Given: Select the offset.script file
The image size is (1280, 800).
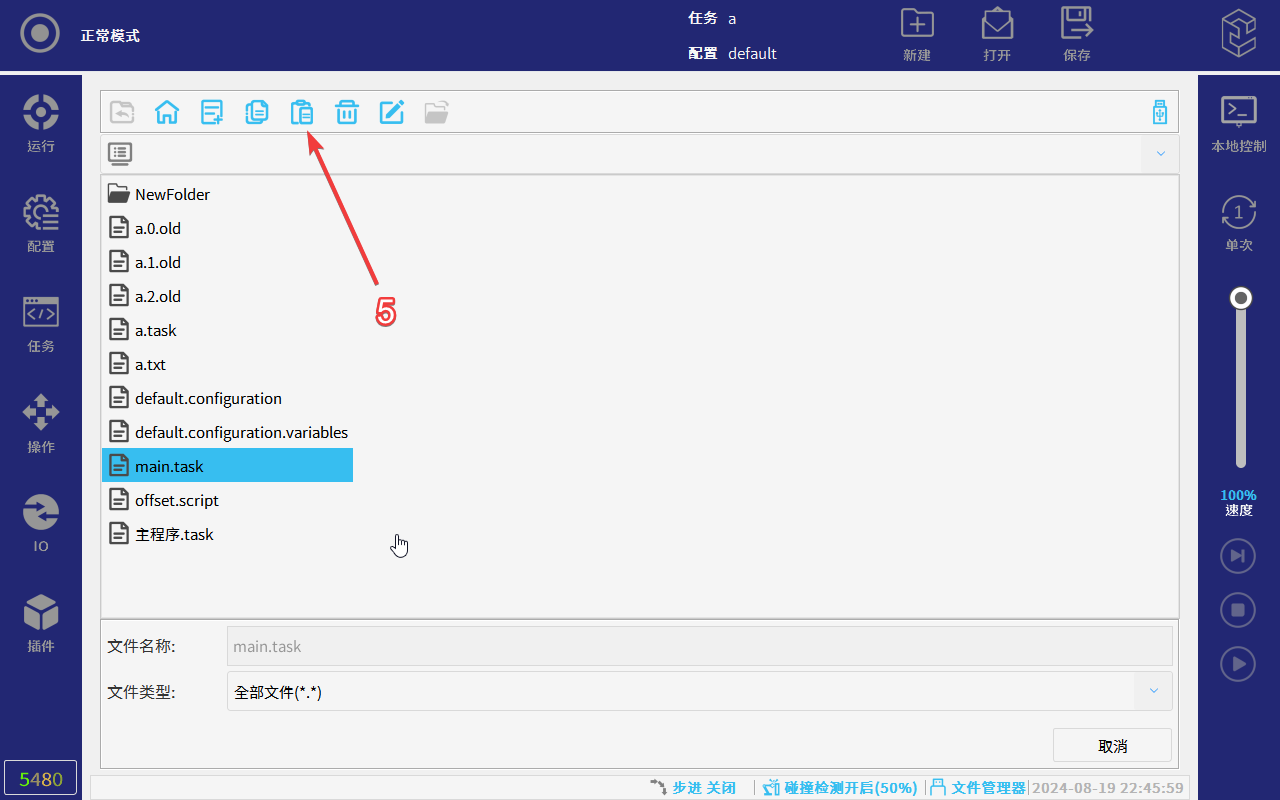Looking at the screenshot, I should (176, 500).
